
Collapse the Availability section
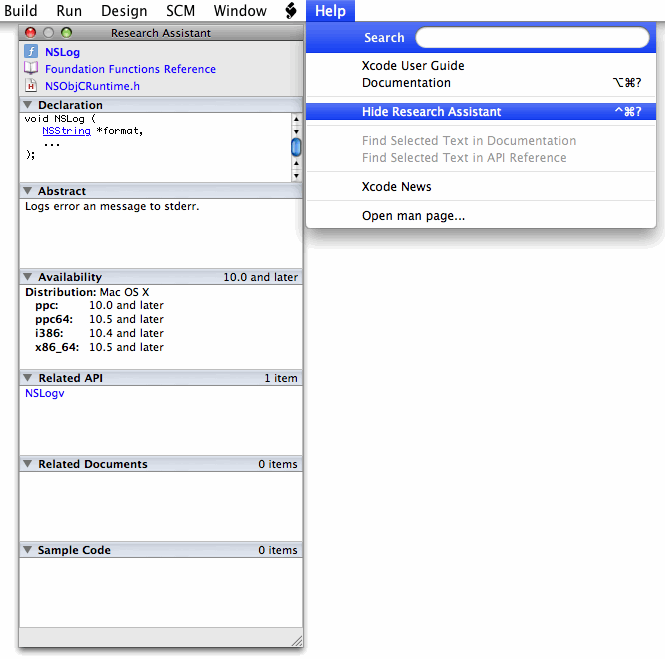pyautogui.click(x=28, y=276)
